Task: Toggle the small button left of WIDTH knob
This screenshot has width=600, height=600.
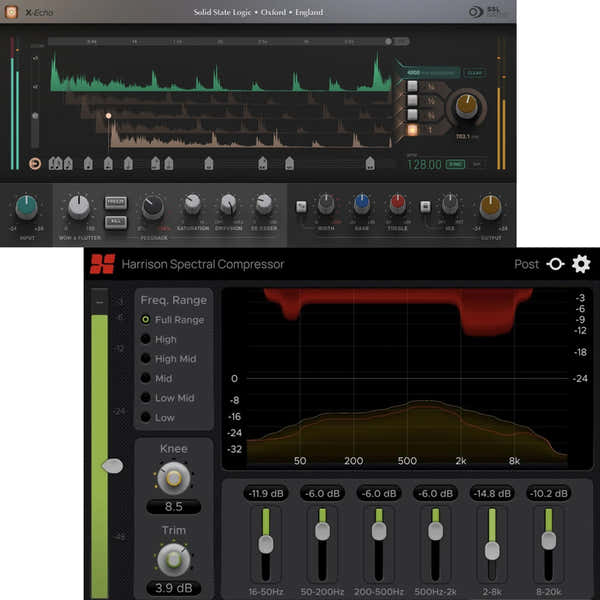Action: point(301,207)
